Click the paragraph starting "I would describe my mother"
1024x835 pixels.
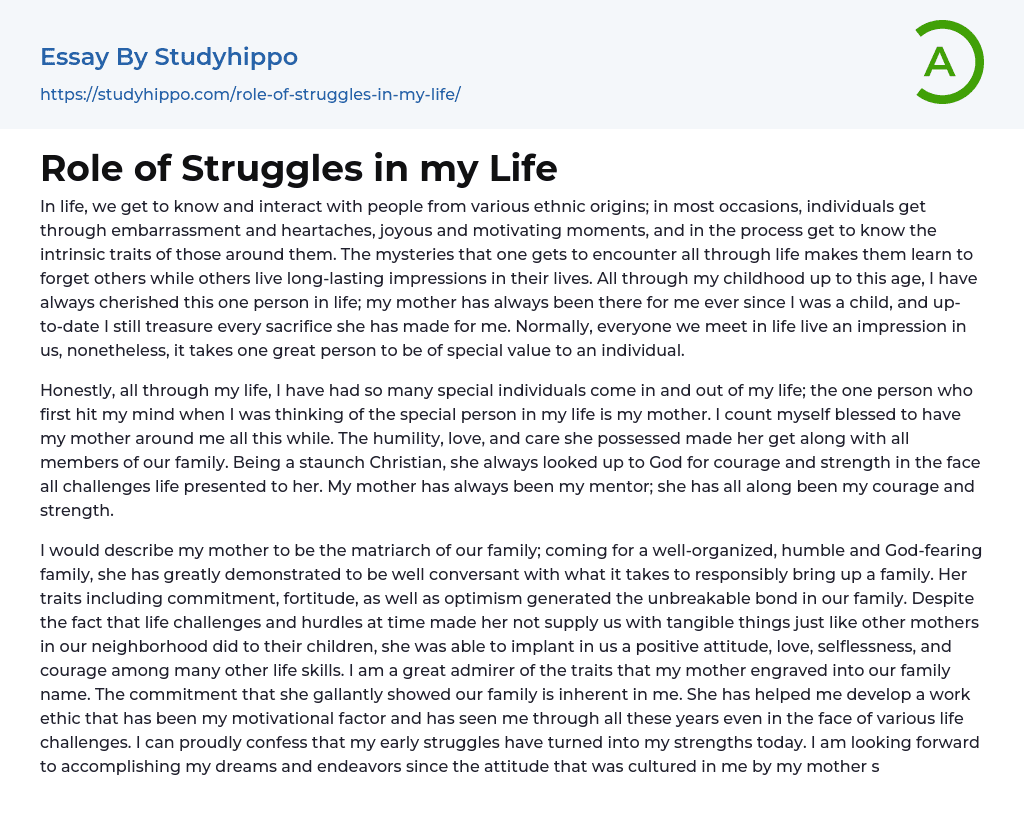pyautogui.click(x=510, y=660)
